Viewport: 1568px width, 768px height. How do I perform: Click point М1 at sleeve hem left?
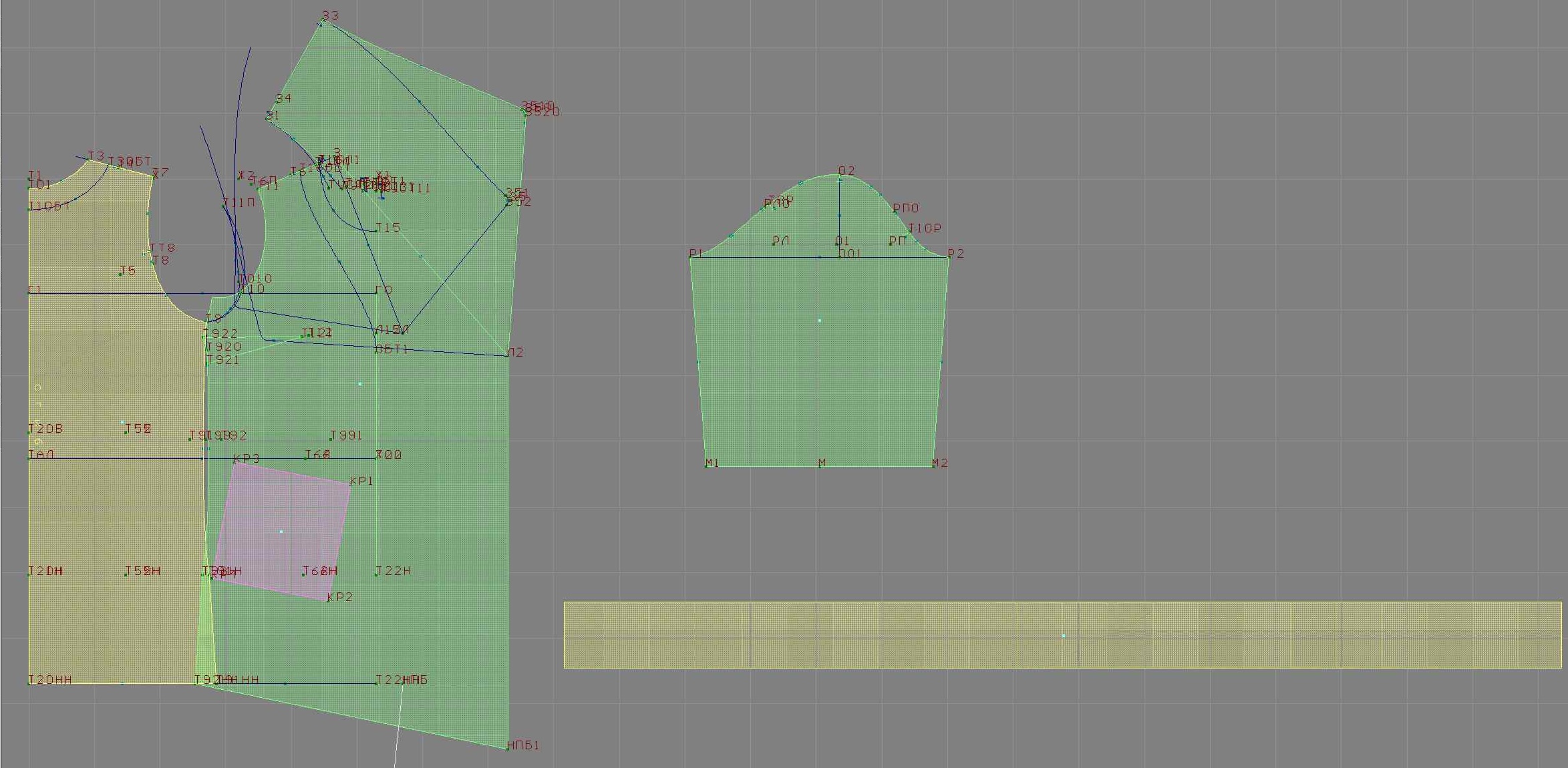tap(706, 465)
